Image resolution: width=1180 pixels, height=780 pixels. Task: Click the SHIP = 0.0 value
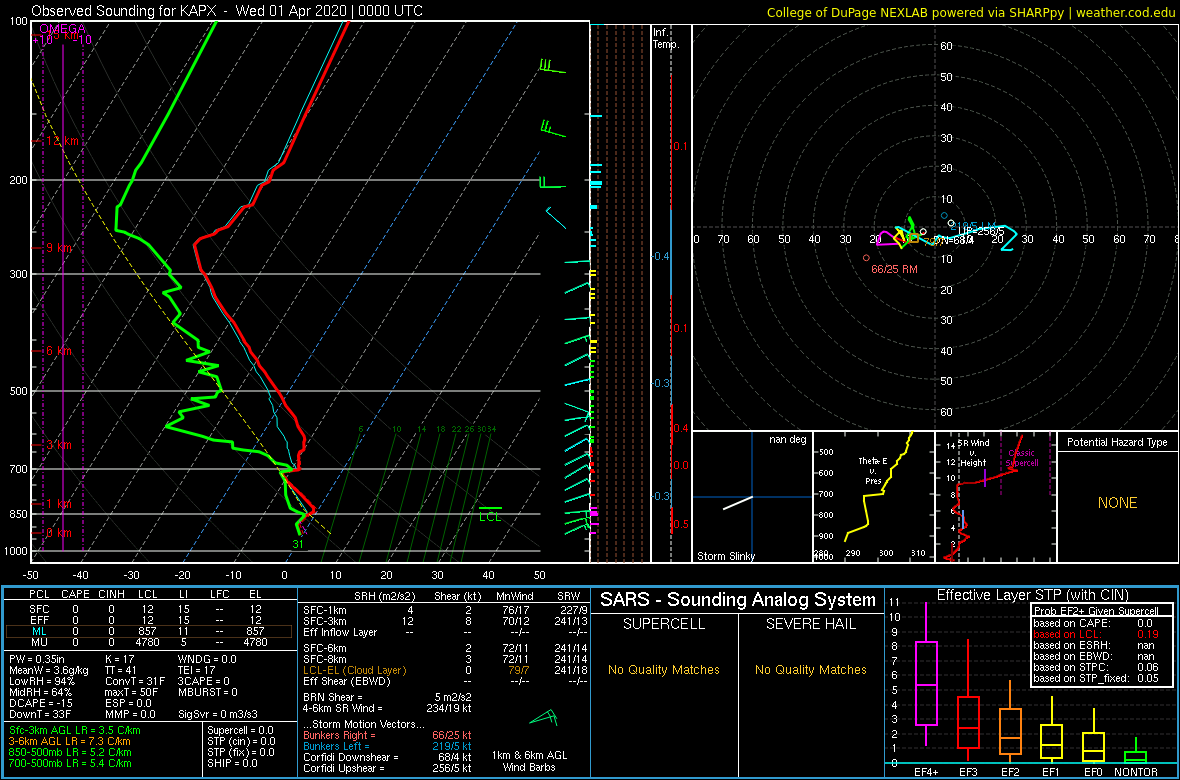click(x=232, y=763)
